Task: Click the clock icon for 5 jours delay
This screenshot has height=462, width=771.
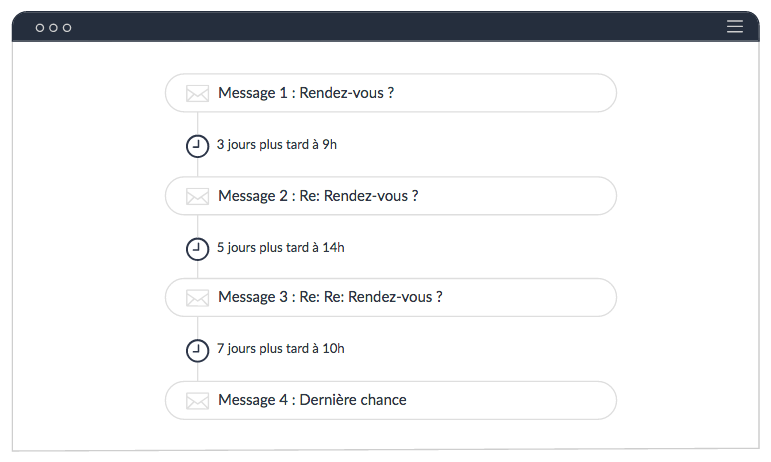Action: pos(198,248)
